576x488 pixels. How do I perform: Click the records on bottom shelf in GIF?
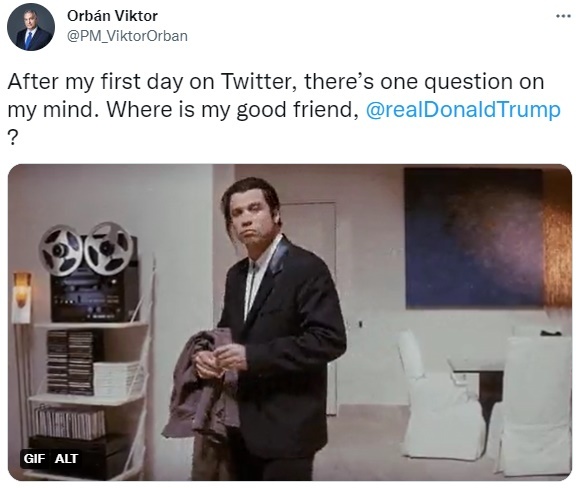pyautogui.click(x=70, y=424)
